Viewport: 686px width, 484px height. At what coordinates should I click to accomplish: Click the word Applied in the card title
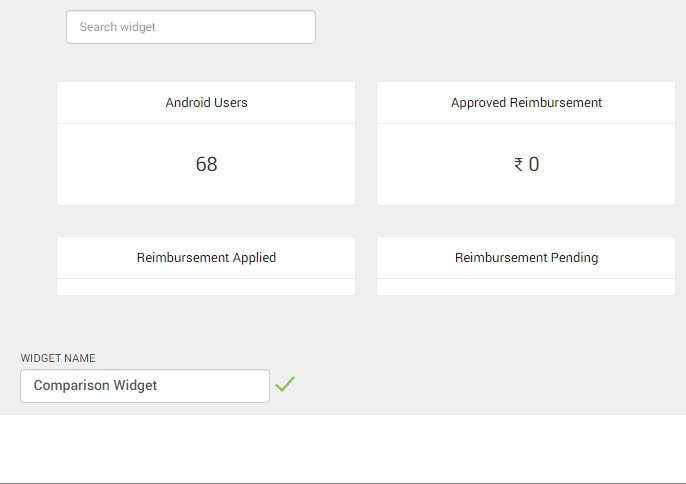pos(254,258)
